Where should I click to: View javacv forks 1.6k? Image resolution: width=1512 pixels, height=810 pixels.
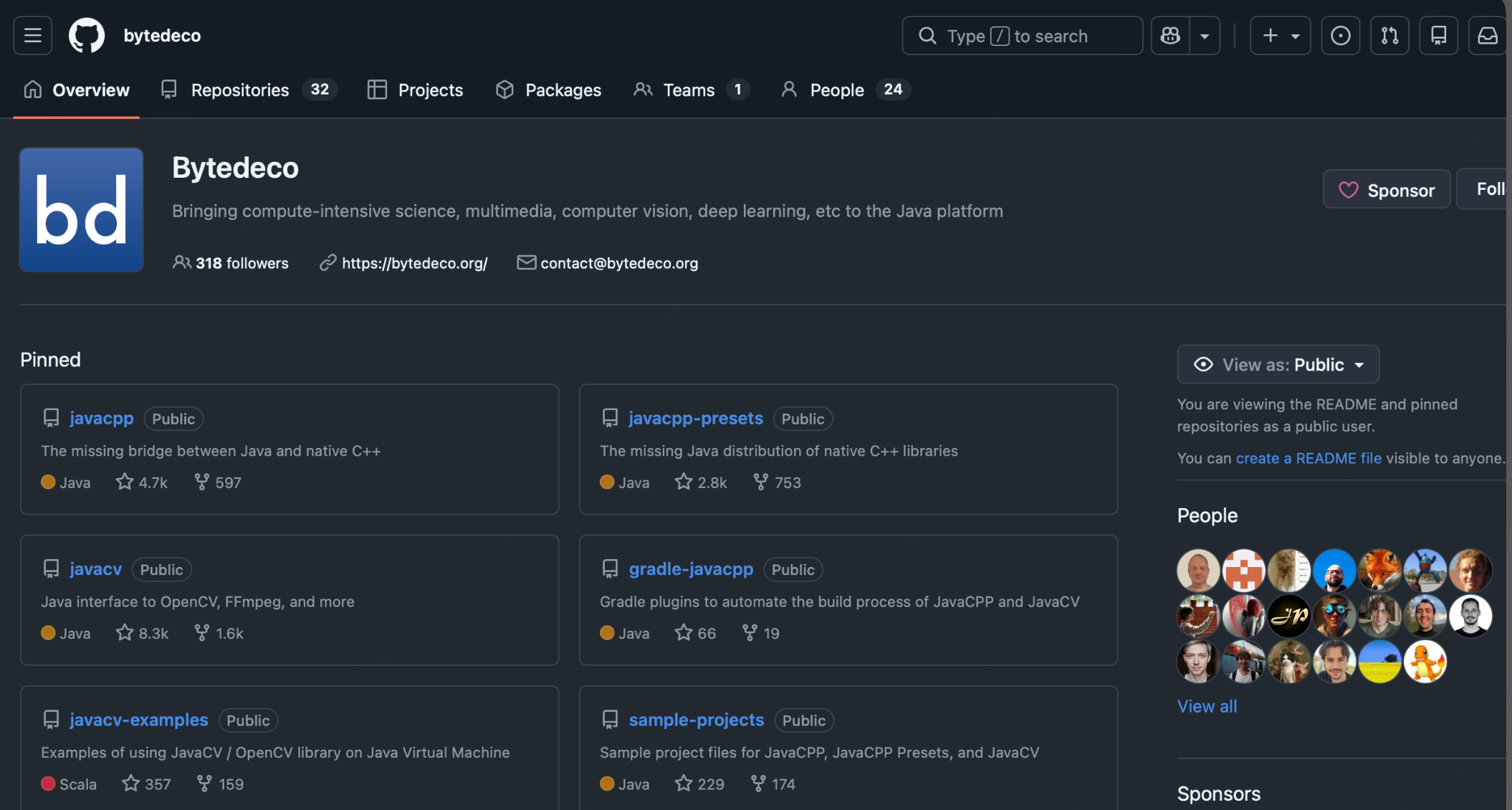[219, 633]
